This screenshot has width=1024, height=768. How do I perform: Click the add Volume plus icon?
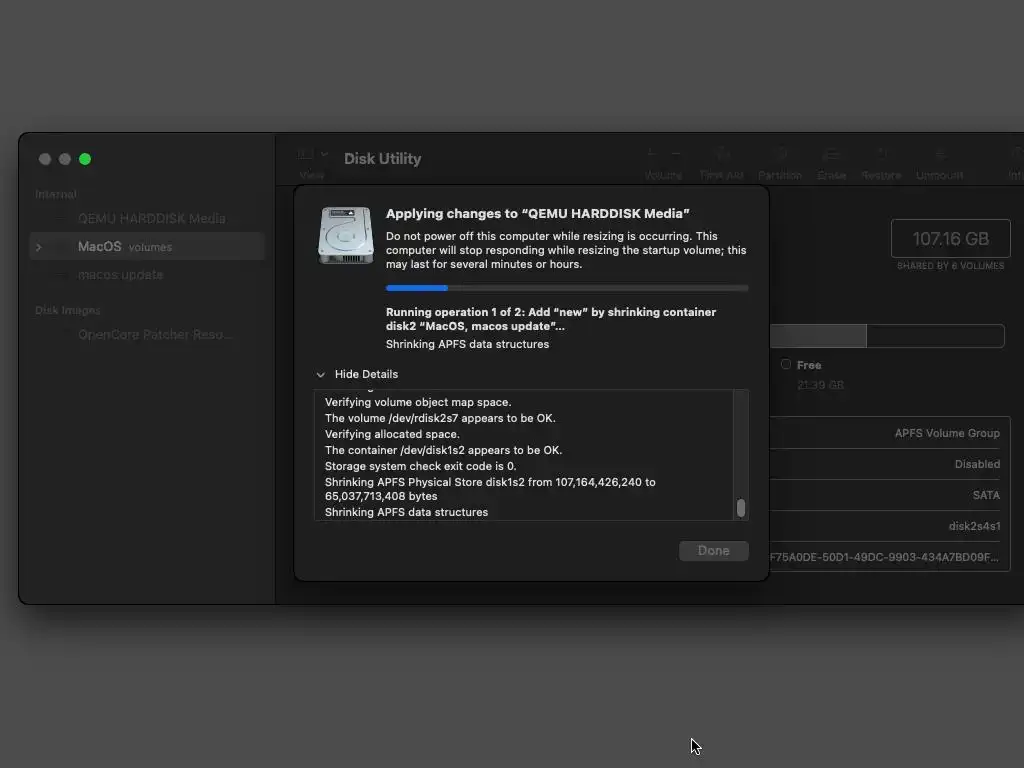coord(652,153)
